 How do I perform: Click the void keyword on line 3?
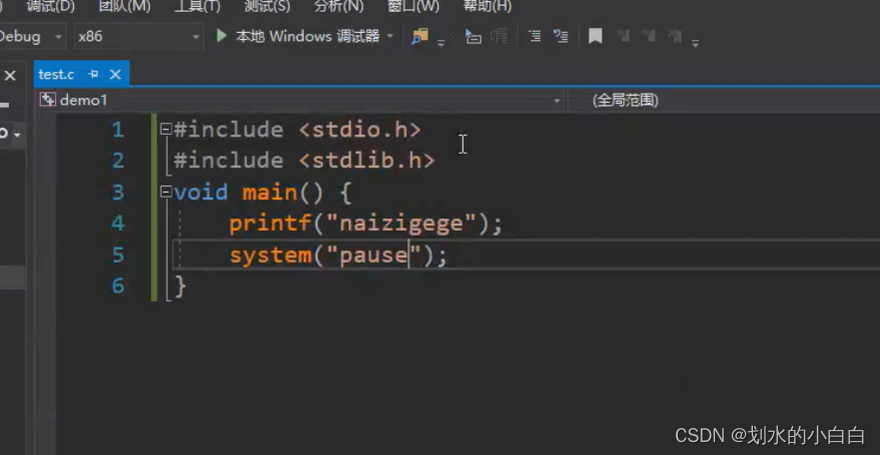pos(201,193)
